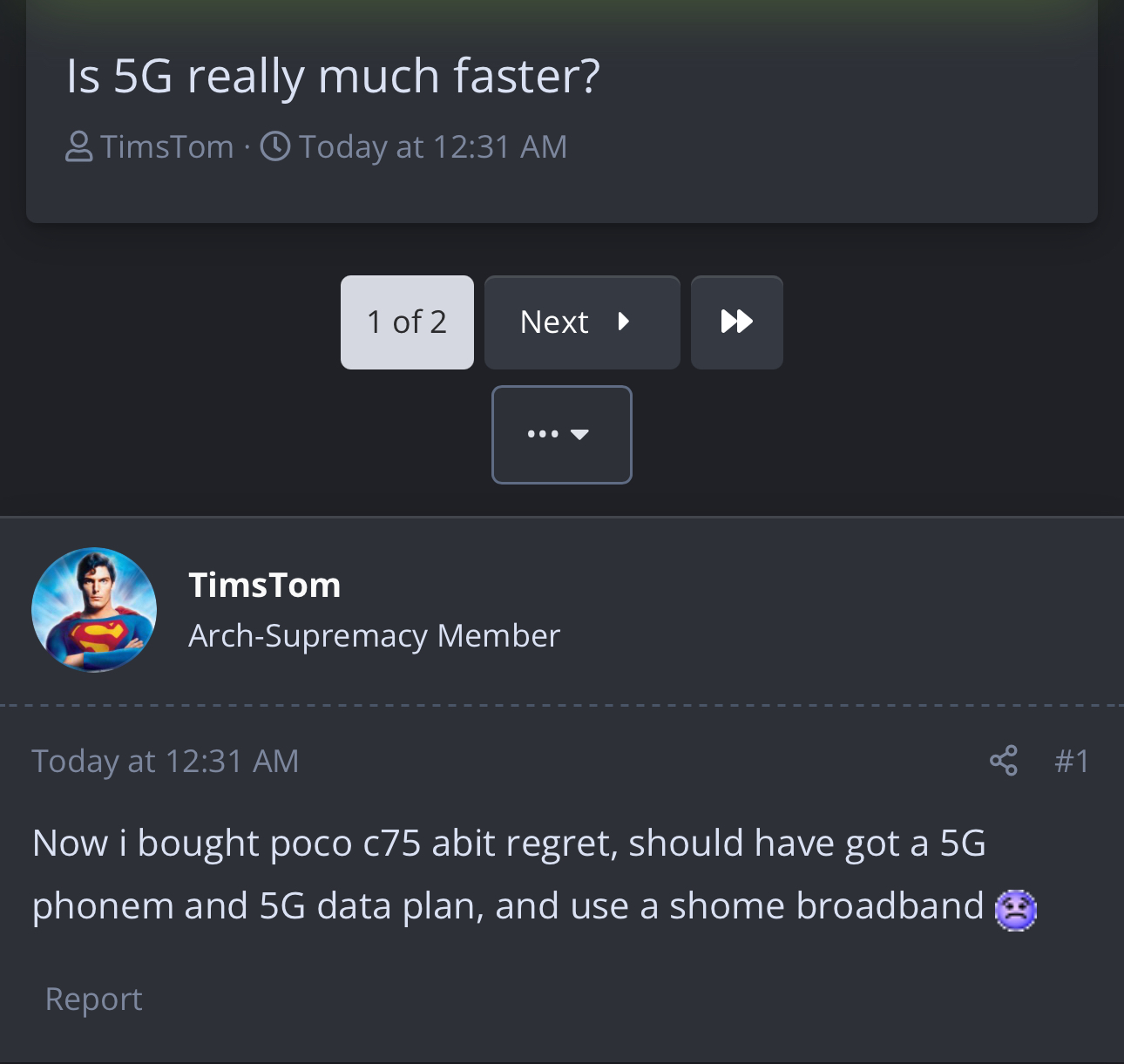Click the clock icon beside thread date
The height and width of the screenshot is (1064, 1124).
(275, 146)
